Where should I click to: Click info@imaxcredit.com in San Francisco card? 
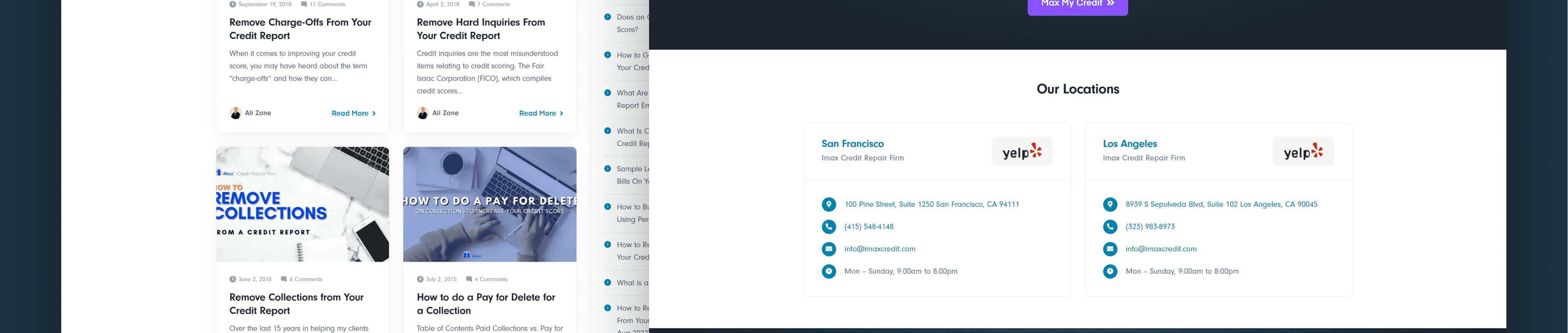pos(880,249)
